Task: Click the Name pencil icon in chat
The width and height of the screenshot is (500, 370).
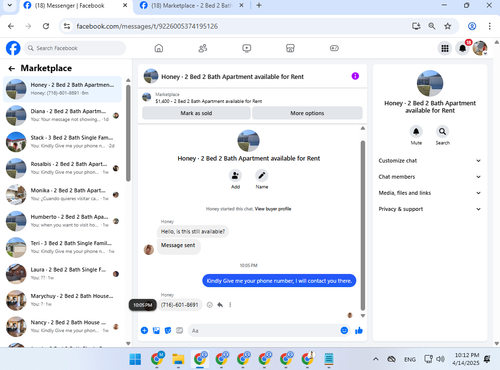Action: 262,175
